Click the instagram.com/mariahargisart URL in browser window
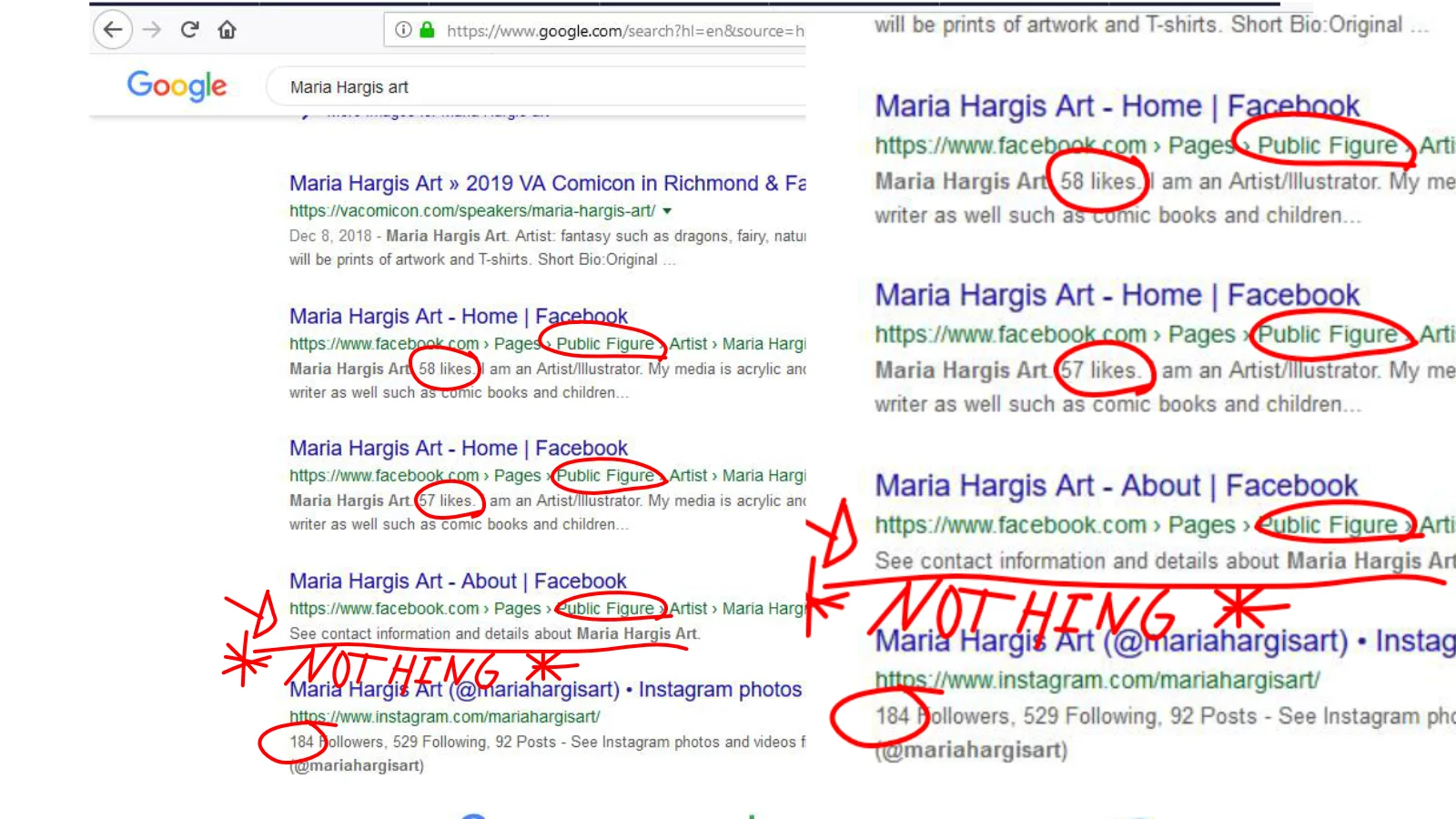Image resolution: width=1456 pixels, height=819 pixels. tap(445, 716)
